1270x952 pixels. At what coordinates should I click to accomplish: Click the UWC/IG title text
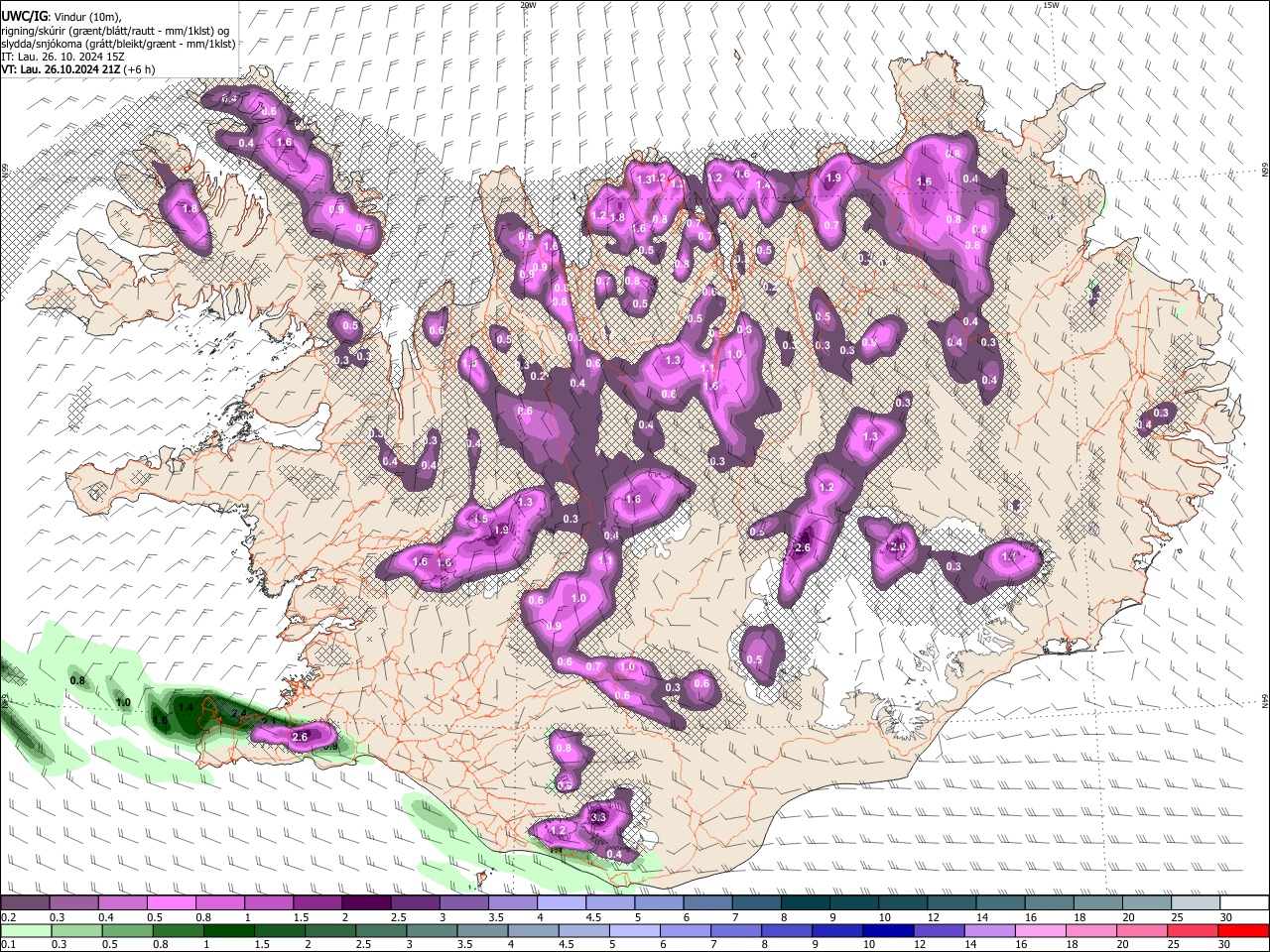(24, 16)
